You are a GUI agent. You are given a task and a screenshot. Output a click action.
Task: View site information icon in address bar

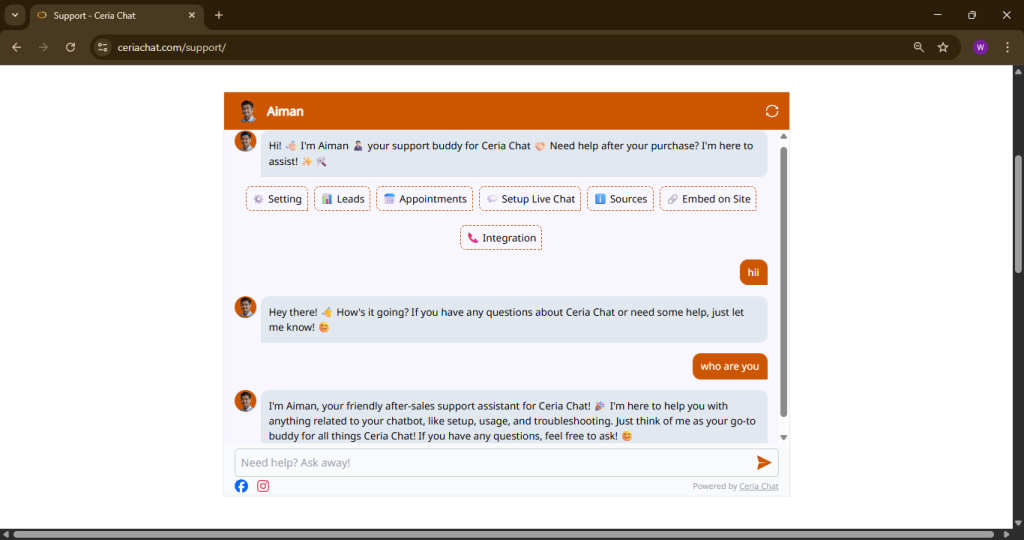pyautogui.click(x=101, y=47)
